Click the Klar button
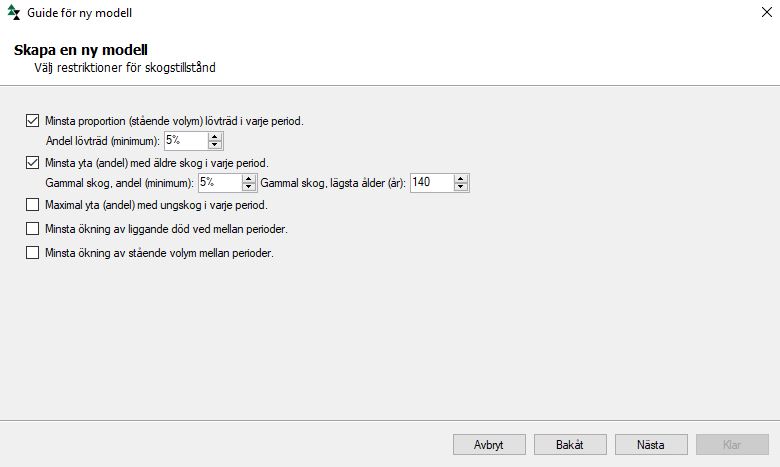The height and width of the screenshot is (467, 780). [x=732, y=444]
